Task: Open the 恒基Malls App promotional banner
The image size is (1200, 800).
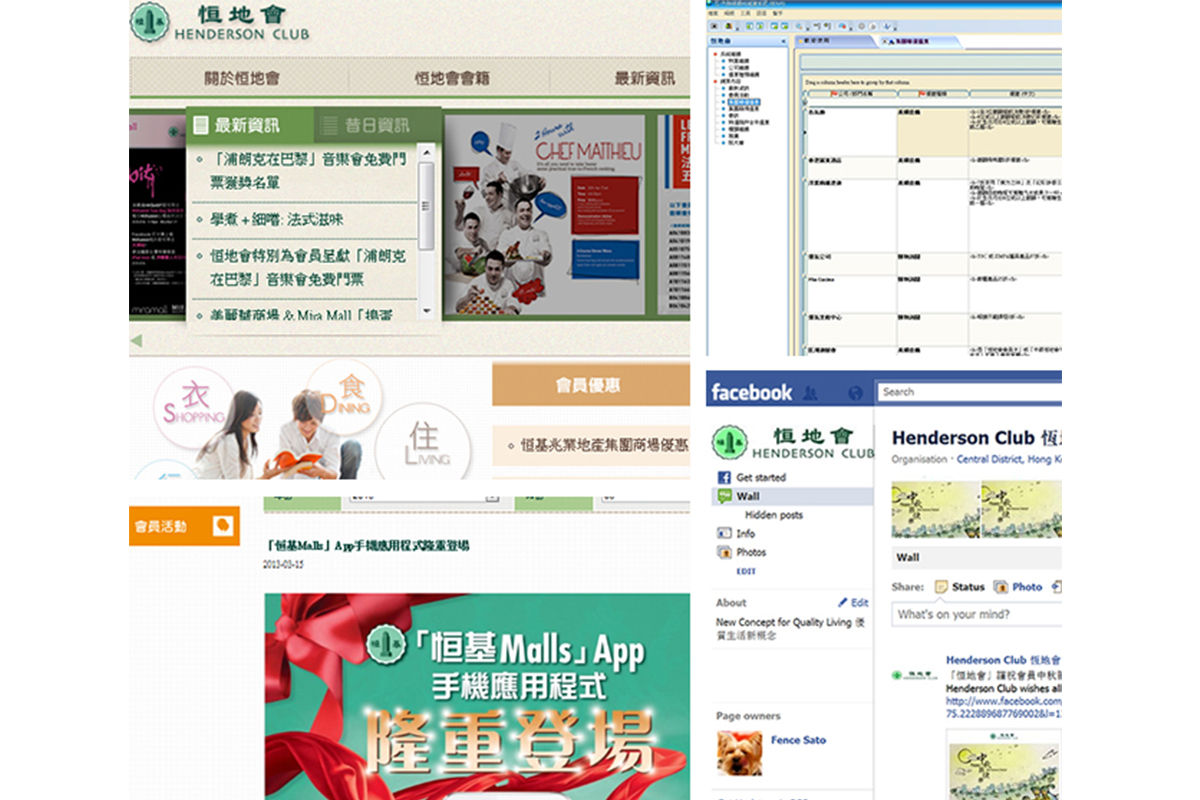Action: (x=477, y=696)
